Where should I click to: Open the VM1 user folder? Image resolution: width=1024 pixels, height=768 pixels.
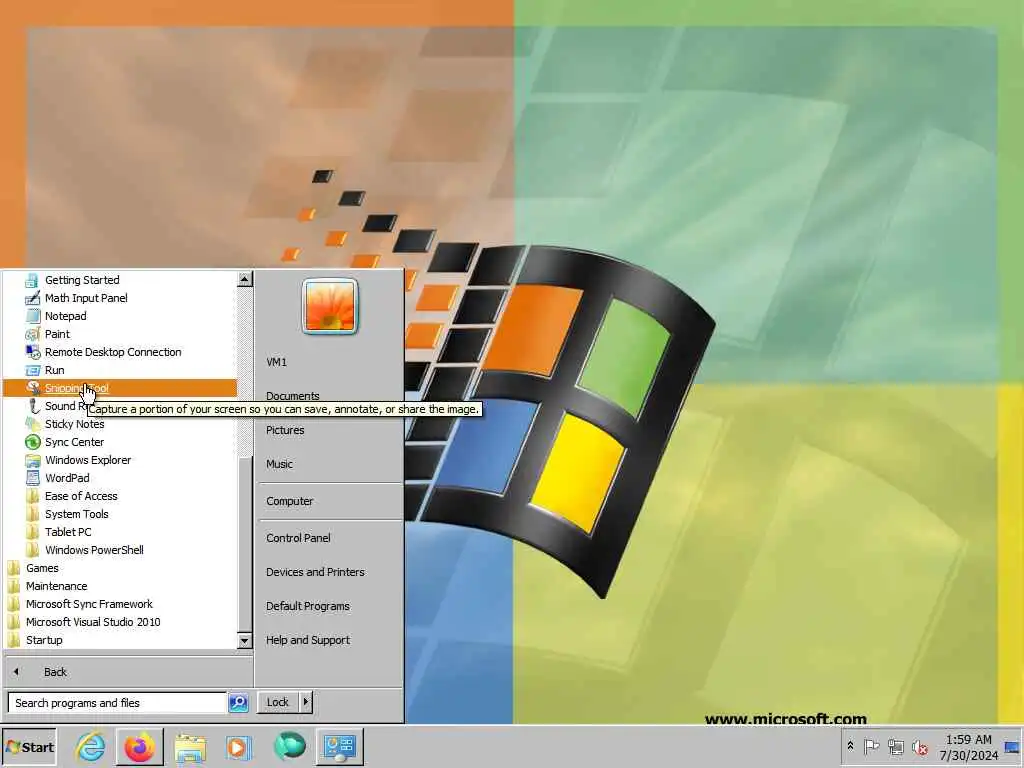coord(276,362)
